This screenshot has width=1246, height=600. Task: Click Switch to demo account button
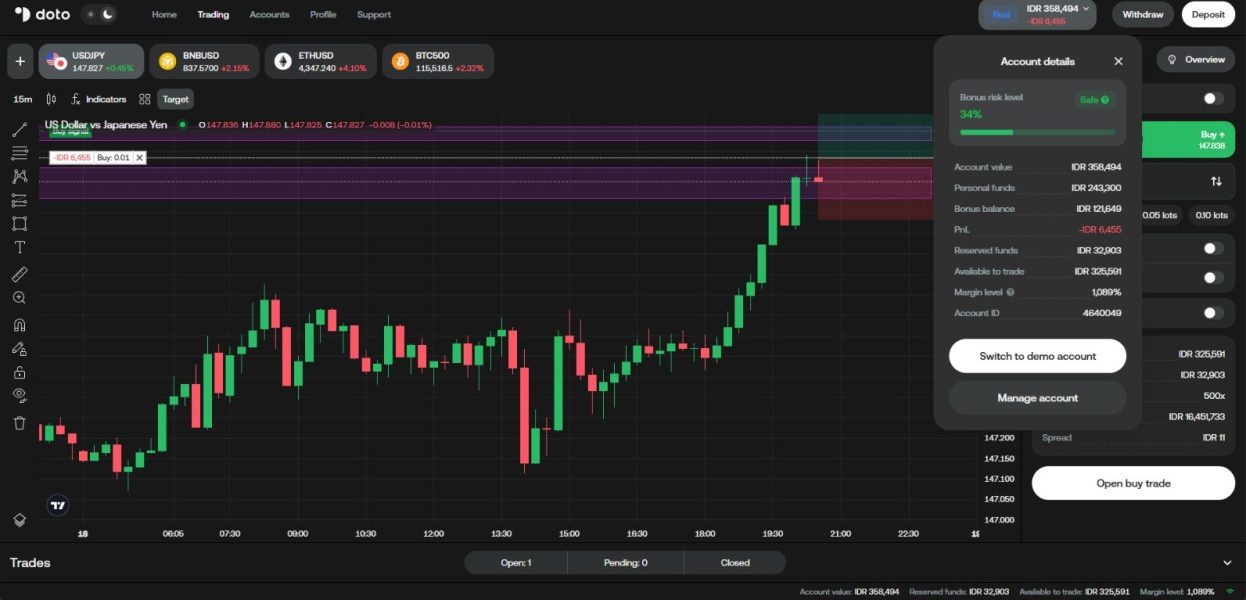click(x=1037, y=356)
